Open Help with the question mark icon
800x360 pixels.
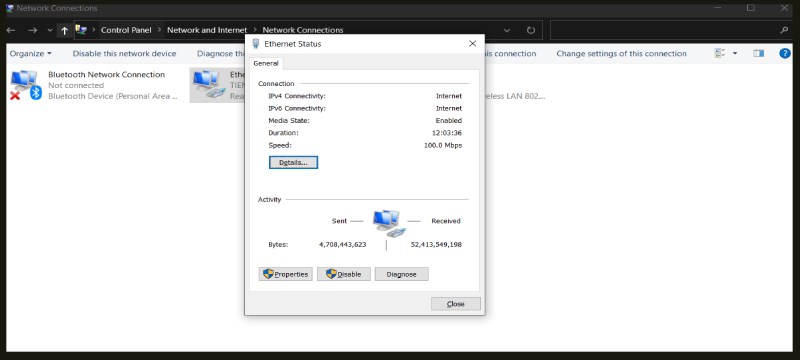click(785, 54)
